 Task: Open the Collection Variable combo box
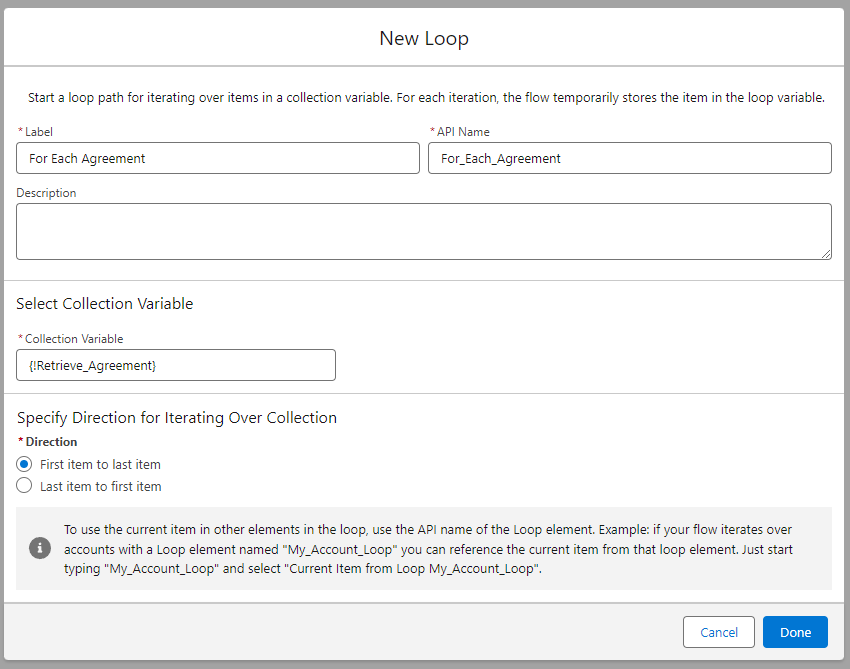[x=176, y=365]
